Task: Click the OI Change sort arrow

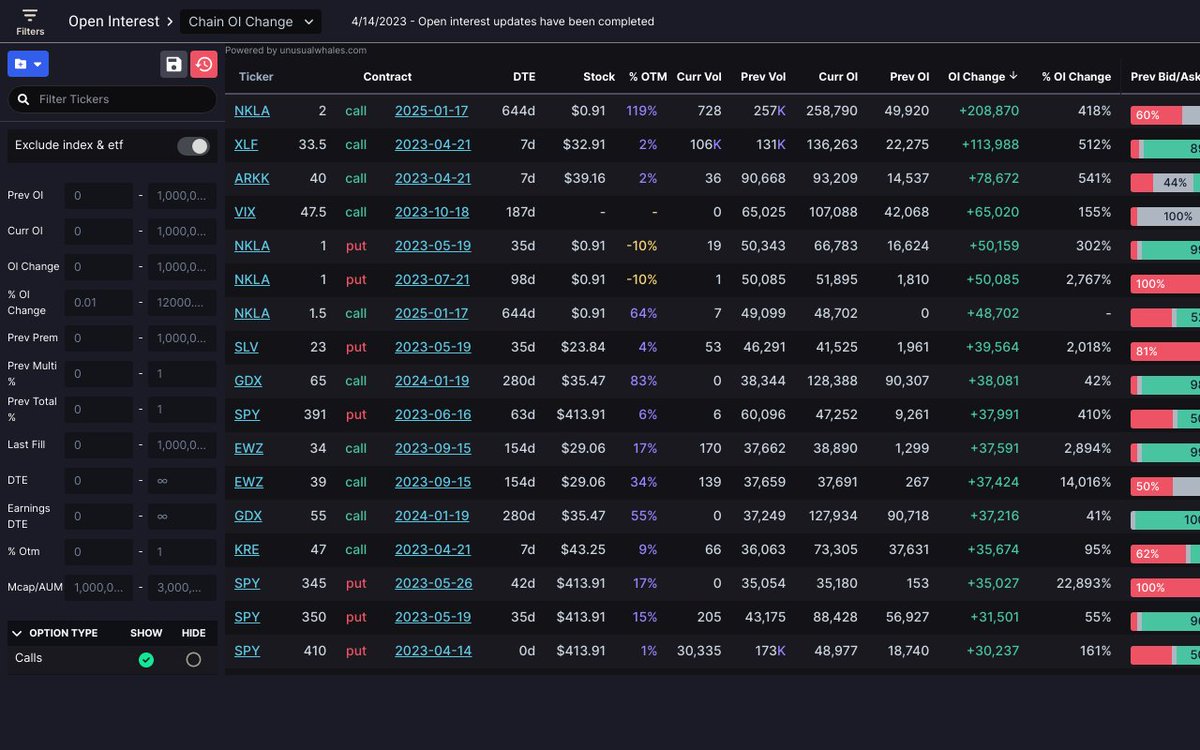Action: [1014, 76]
